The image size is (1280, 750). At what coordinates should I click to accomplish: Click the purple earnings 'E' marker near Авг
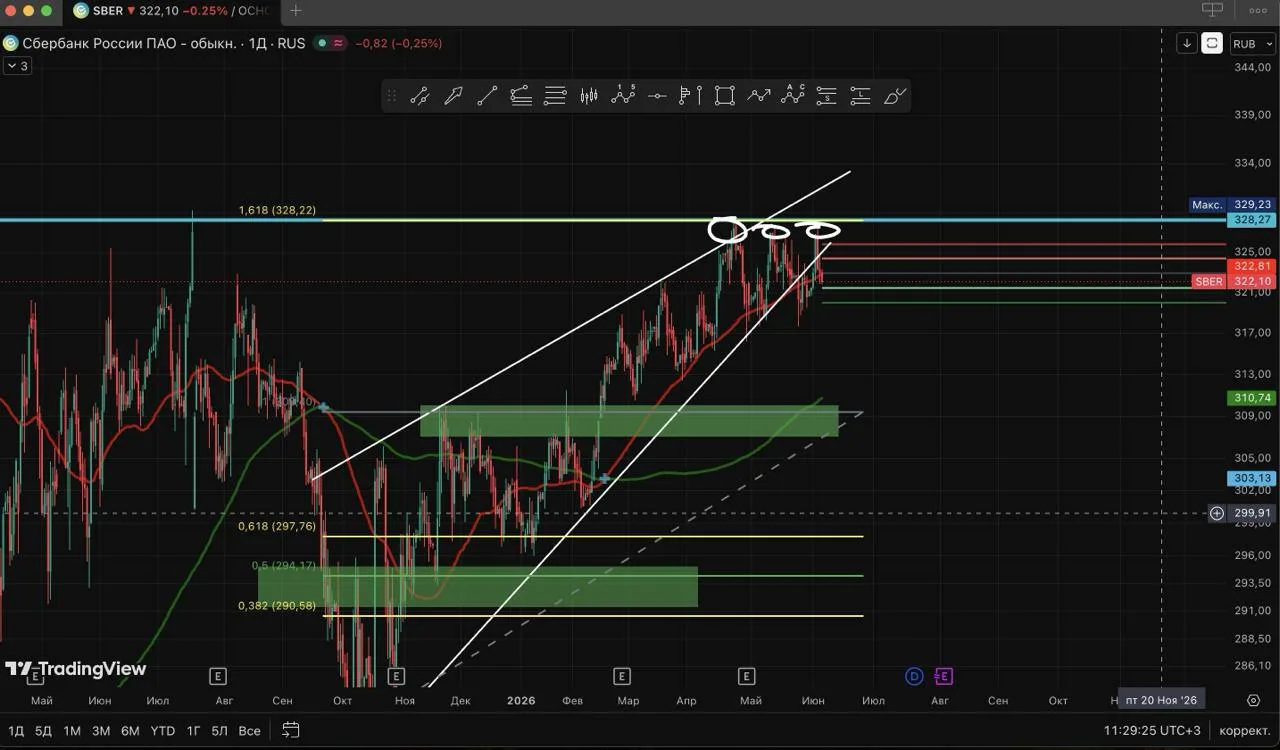[x=943, y=677]
